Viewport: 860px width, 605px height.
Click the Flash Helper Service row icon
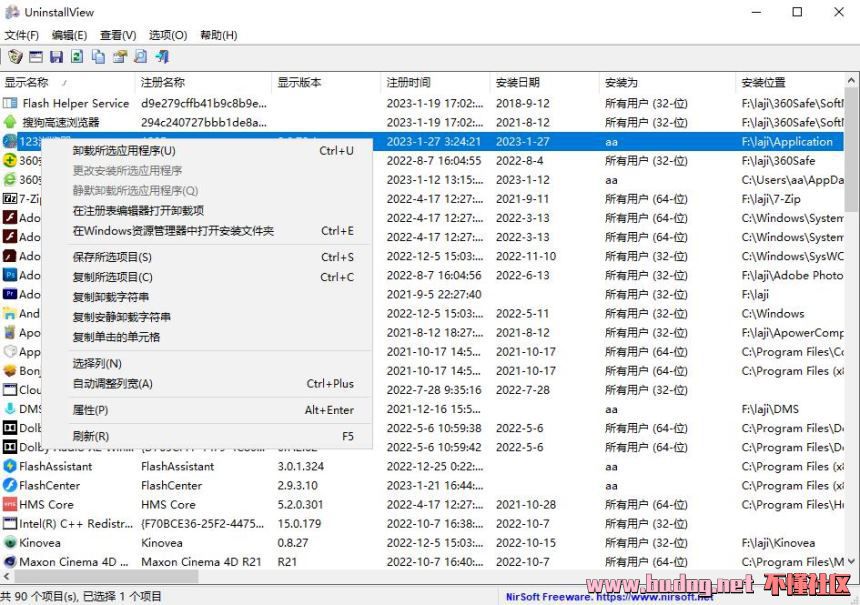10,103
